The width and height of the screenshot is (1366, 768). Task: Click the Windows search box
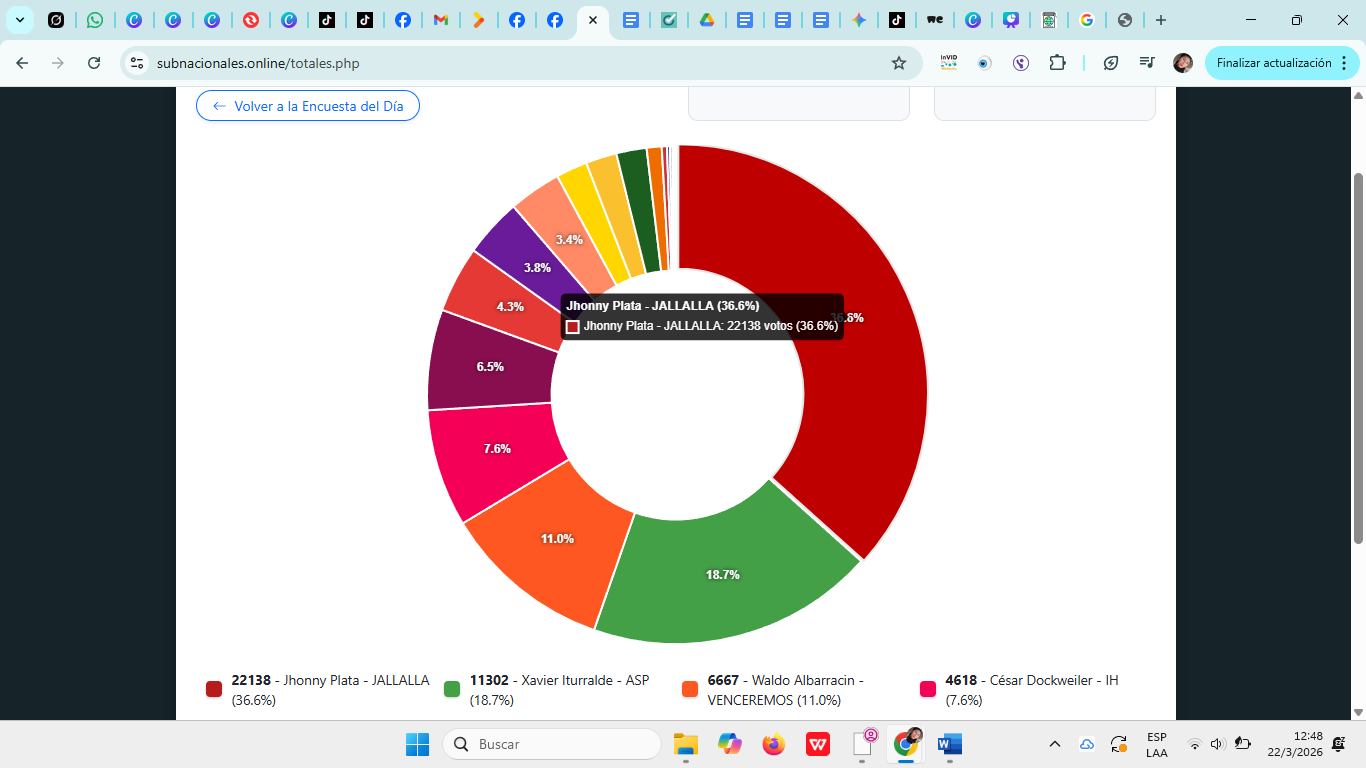(552, 744)
